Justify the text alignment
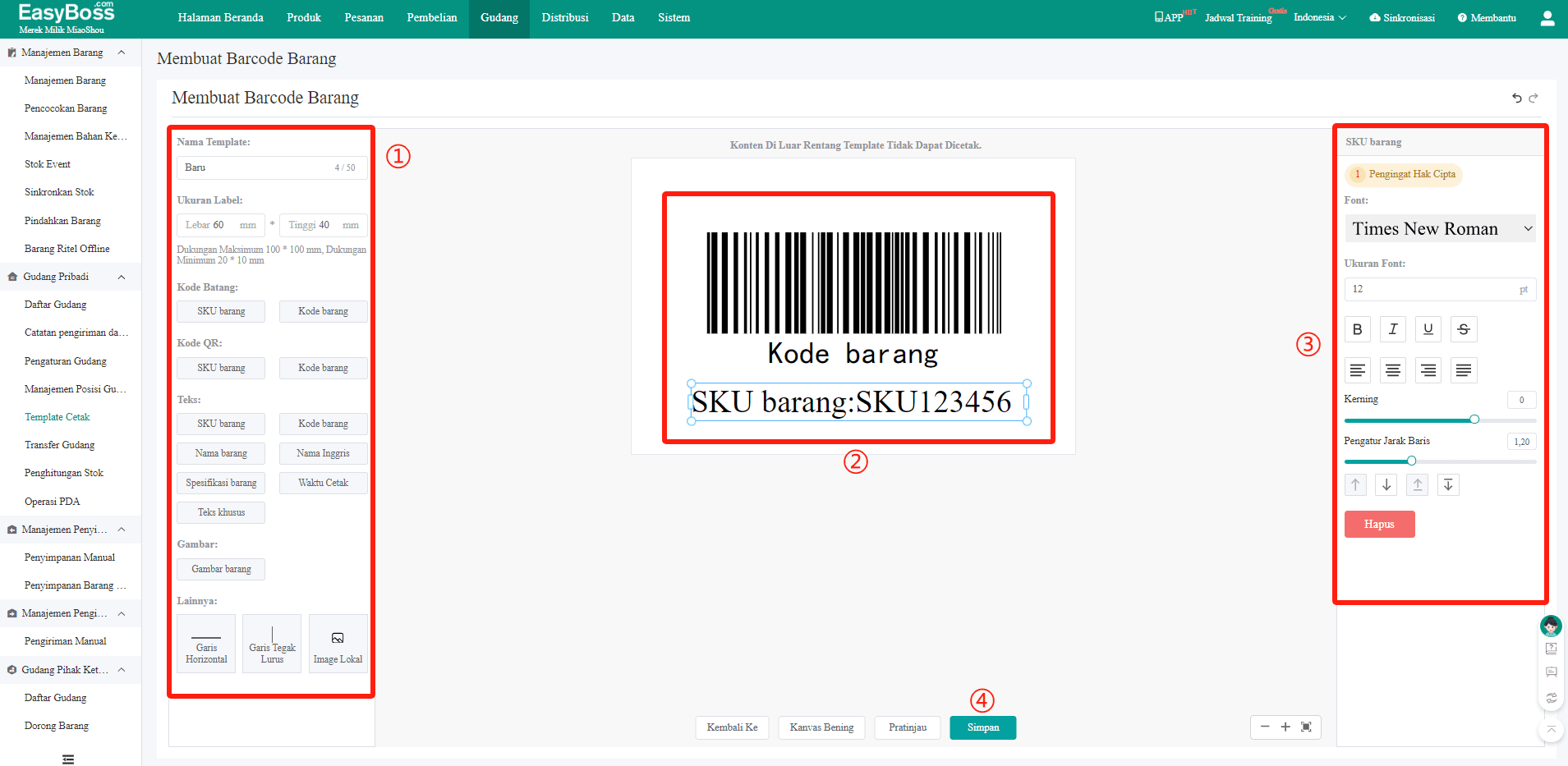The width and height of the screenshot is (1568, 766). coord(1464,370)
